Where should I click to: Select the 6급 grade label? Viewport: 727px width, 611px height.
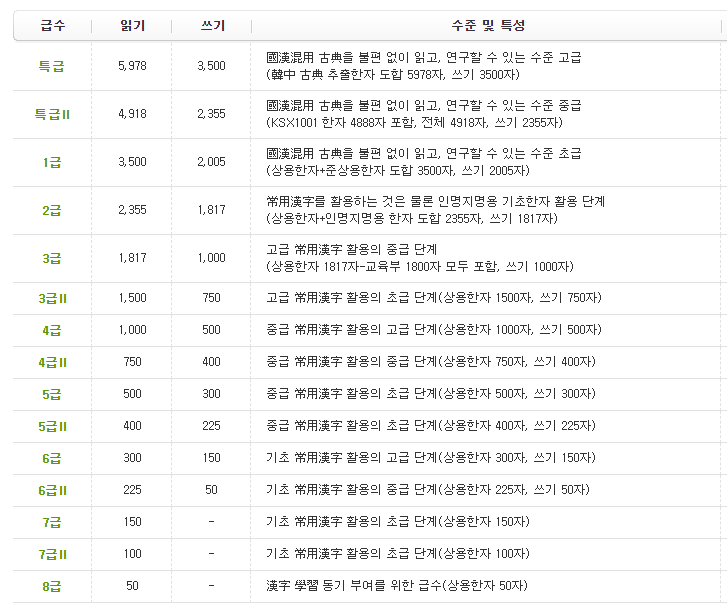(51, 458)
